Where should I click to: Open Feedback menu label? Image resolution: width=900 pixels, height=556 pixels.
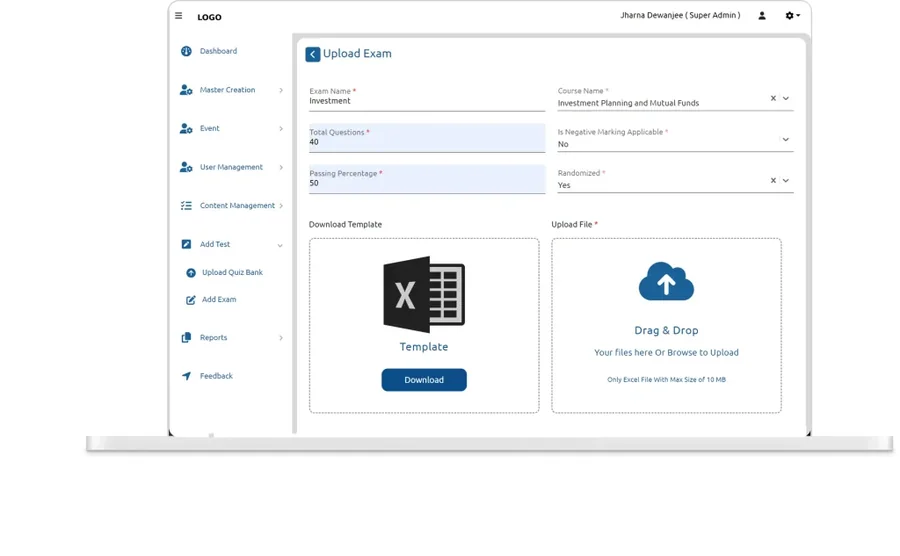(216, 376)
